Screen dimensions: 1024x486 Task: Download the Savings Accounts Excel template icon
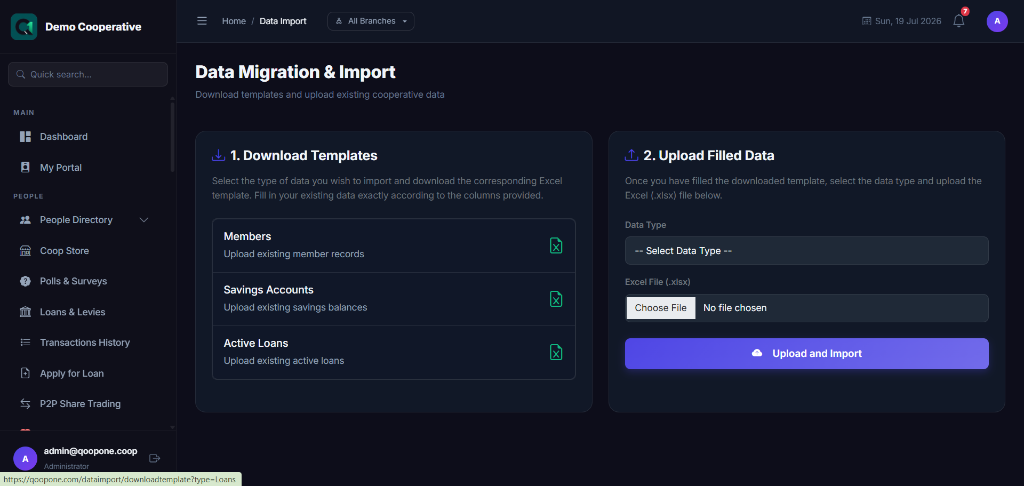(556, 299)
